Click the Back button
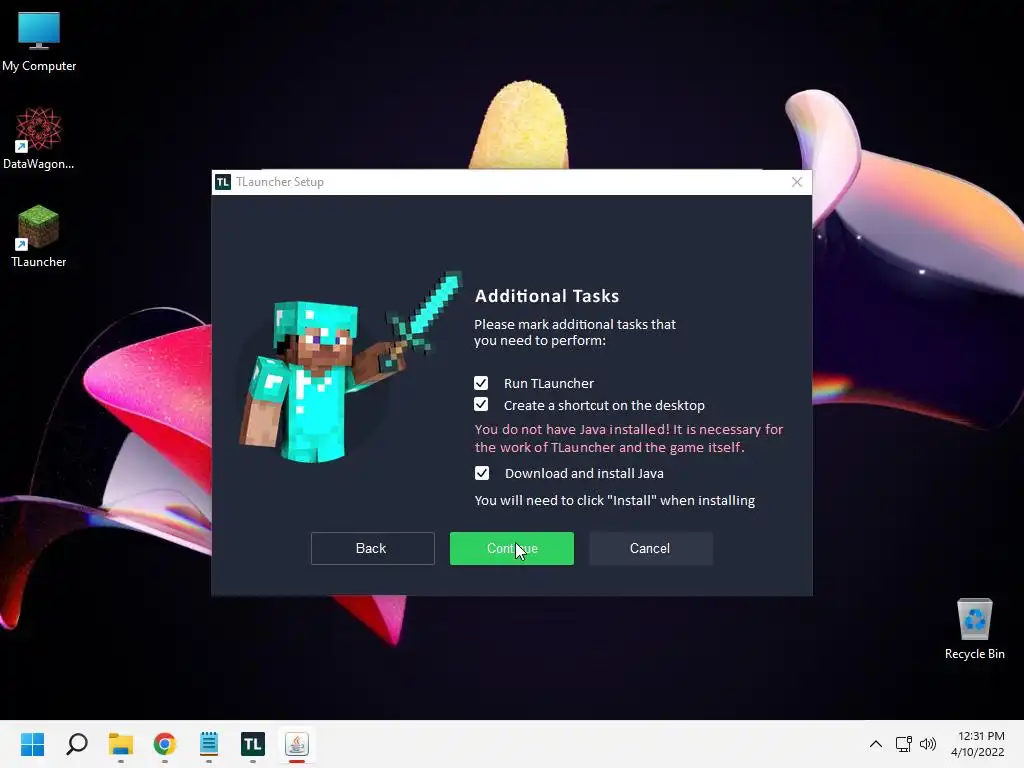Image resolution: width=1024 pixels, height=768 pixels. (372, 548)
